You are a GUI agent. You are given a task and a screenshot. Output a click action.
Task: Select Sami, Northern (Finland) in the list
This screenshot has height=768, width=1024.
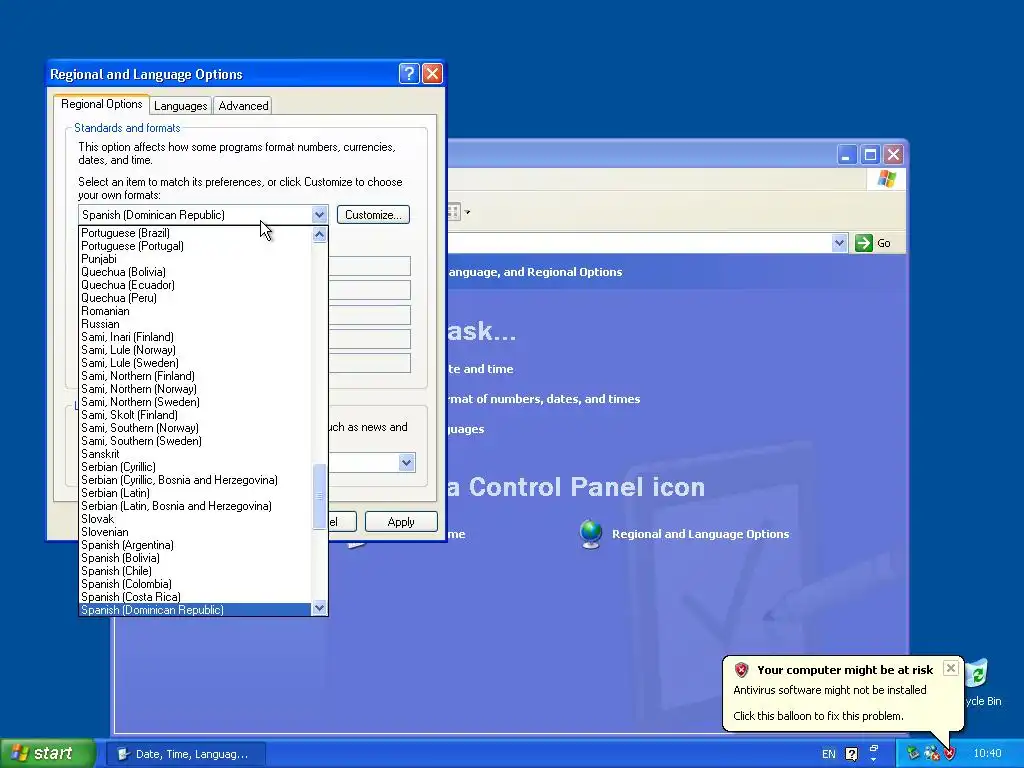click(195, 376)
